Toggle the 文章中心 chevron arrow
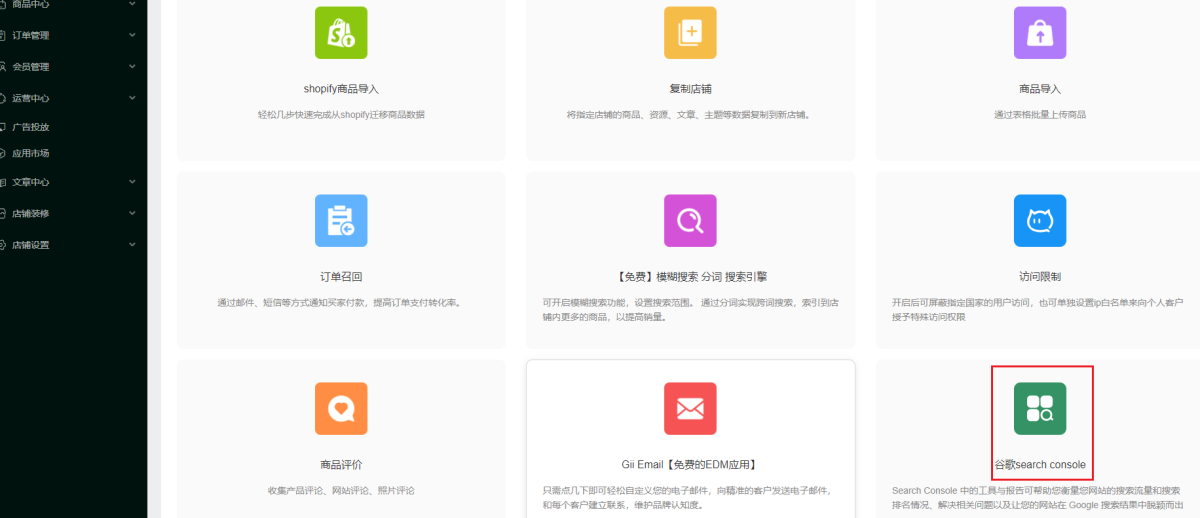 point(132,182)
